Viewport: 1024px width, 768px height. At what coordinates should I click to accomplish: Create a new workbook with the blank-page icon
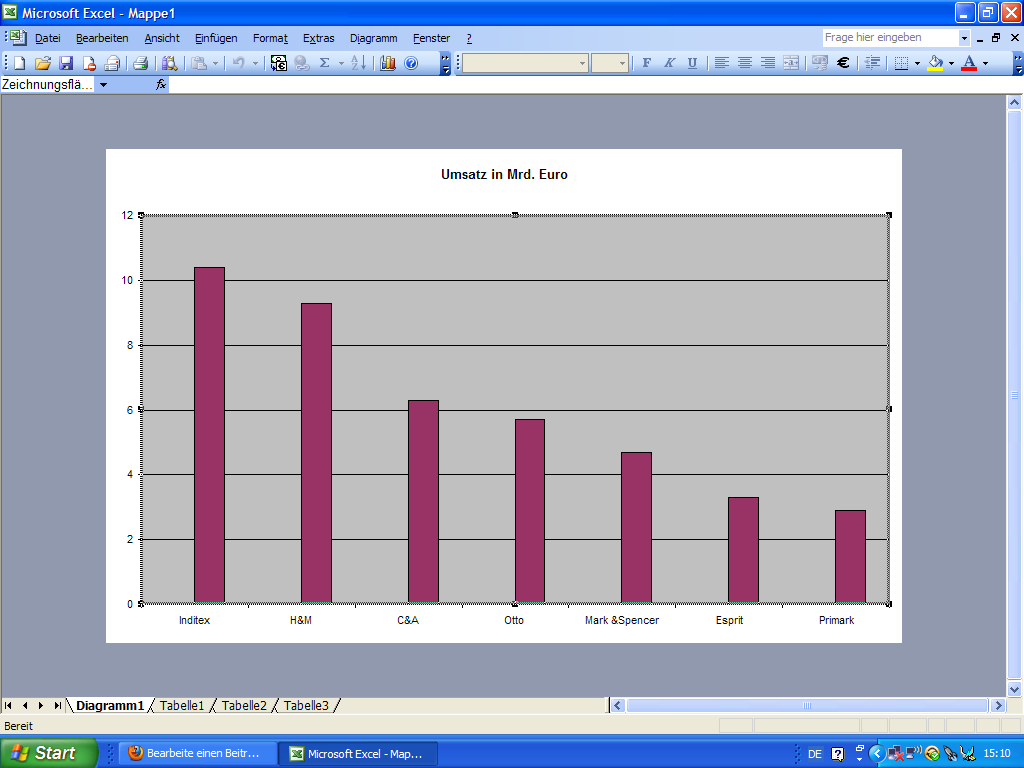tap(20, 63)
